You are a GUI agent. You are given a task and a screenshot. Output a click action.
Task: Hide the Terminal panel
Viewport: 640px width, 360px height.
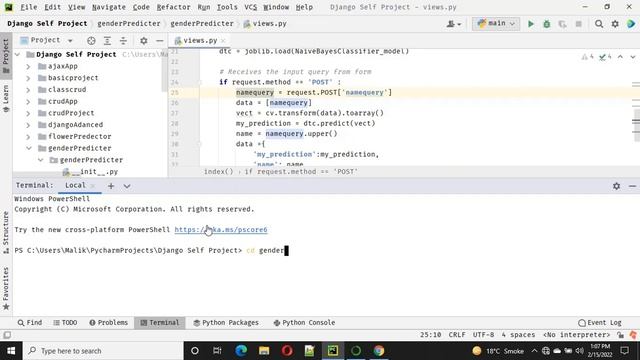click(632, 186)
